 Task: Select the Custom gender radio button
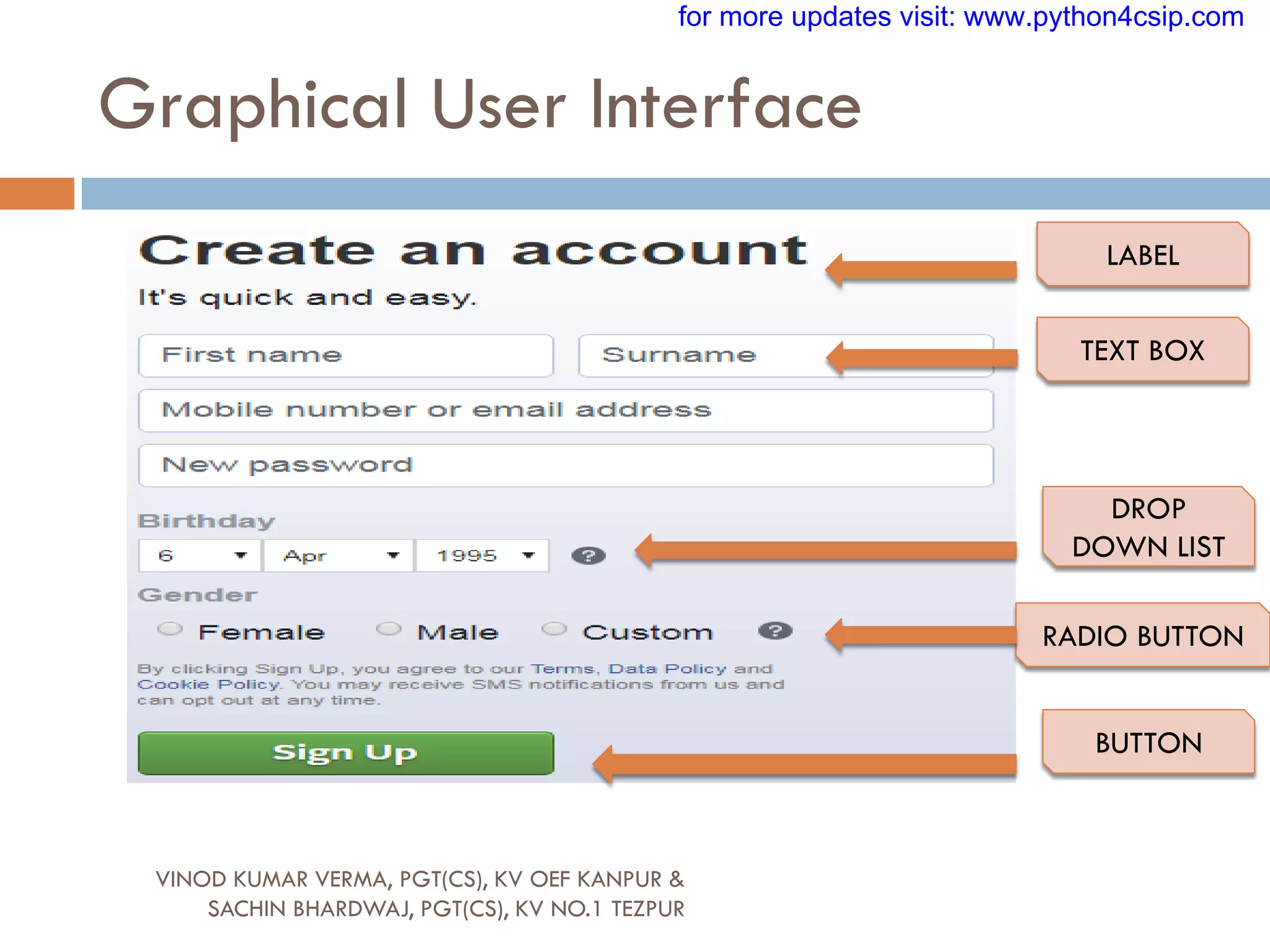click(554, 630)
